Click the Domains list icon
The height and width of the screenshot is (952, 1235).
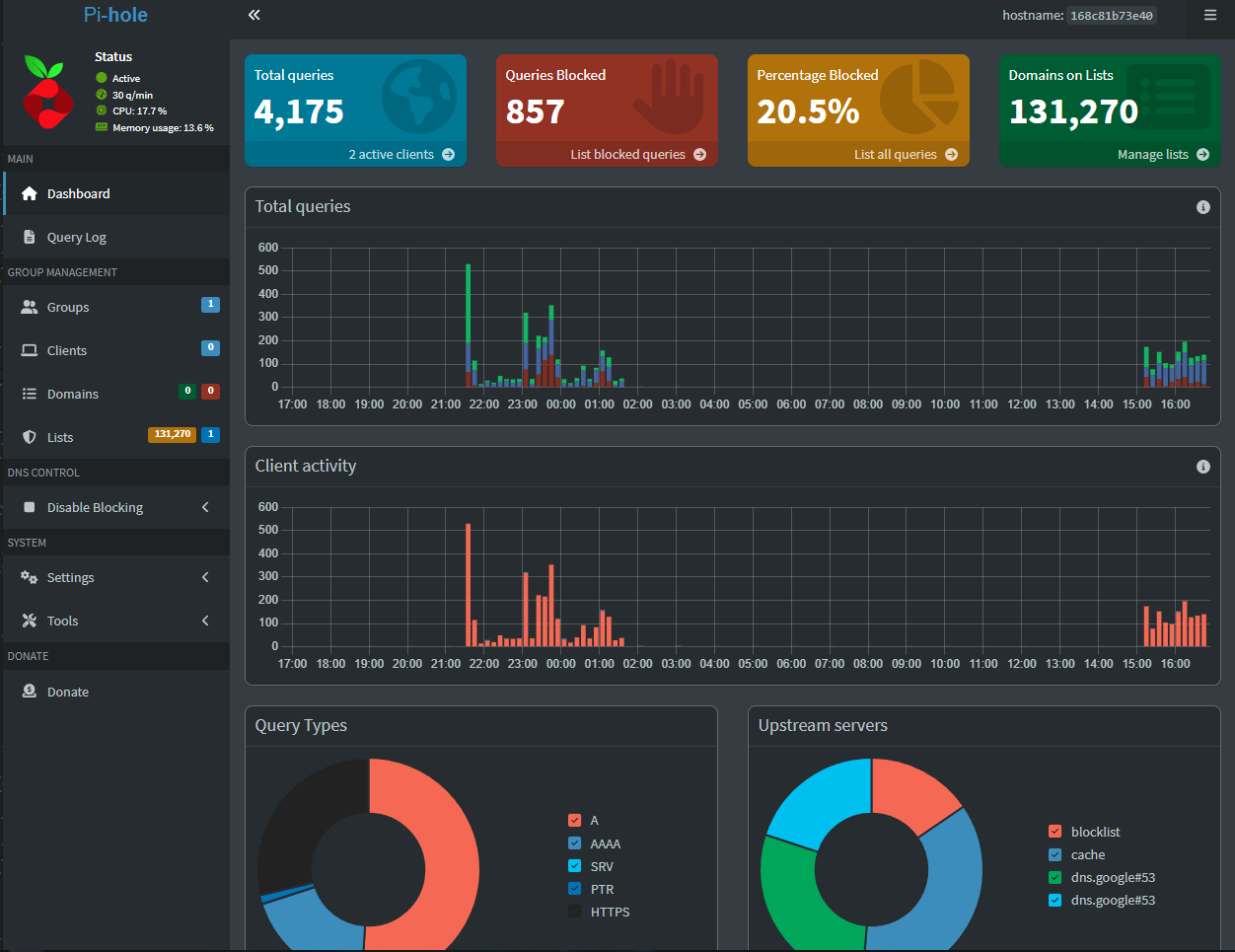click(x=30, y=394)
